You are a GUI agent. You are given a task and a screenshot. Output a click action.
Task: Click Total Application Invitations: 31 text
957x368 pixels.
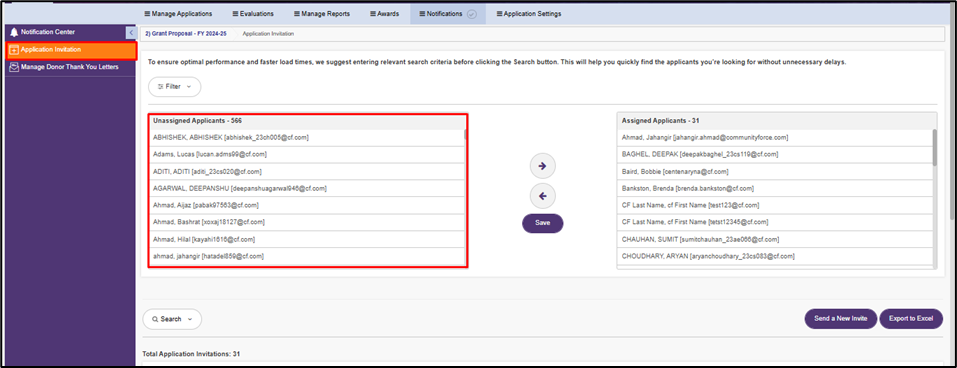192,354
